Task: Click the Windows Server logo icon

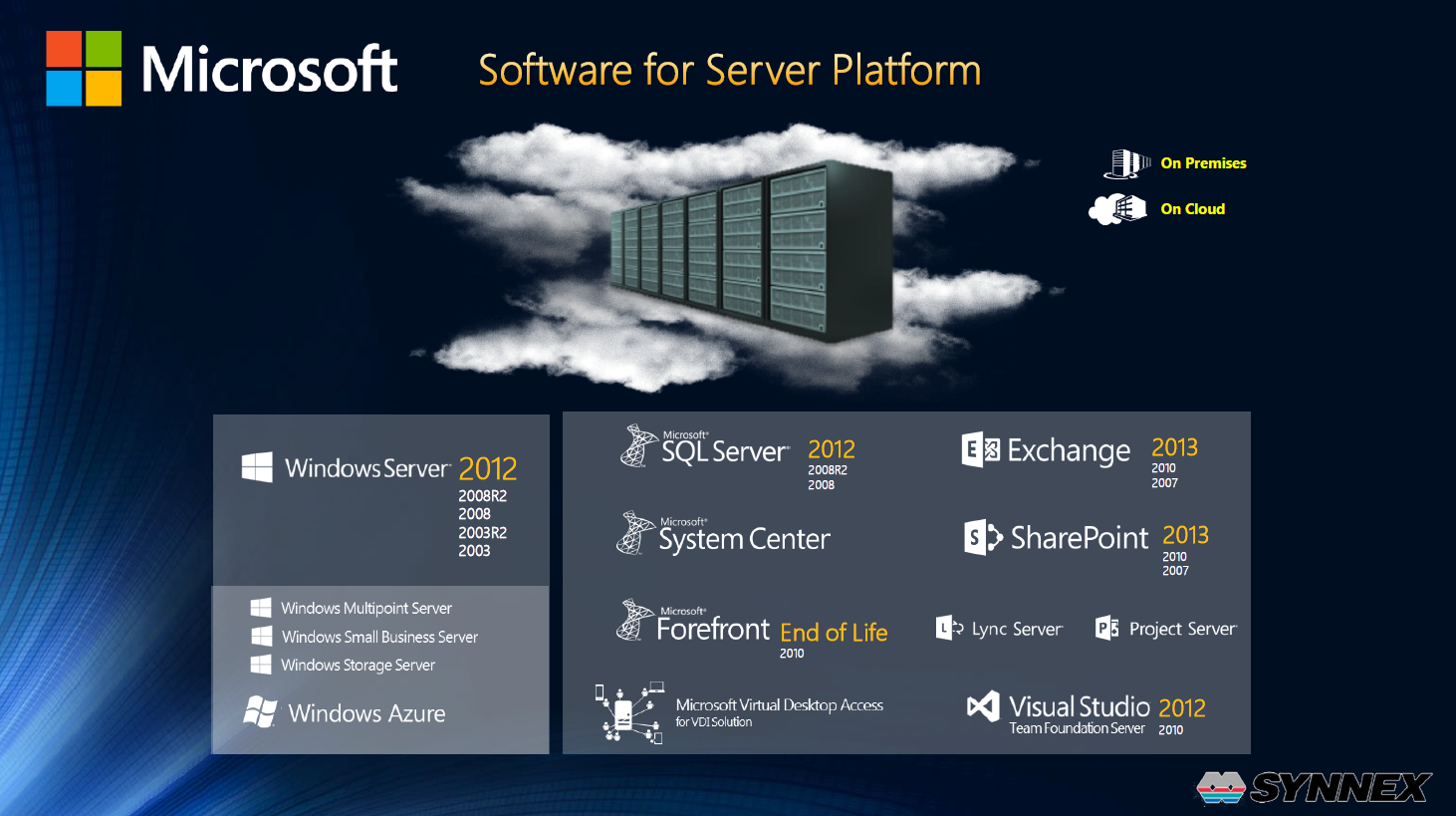Action: click(x=257, y=467)
